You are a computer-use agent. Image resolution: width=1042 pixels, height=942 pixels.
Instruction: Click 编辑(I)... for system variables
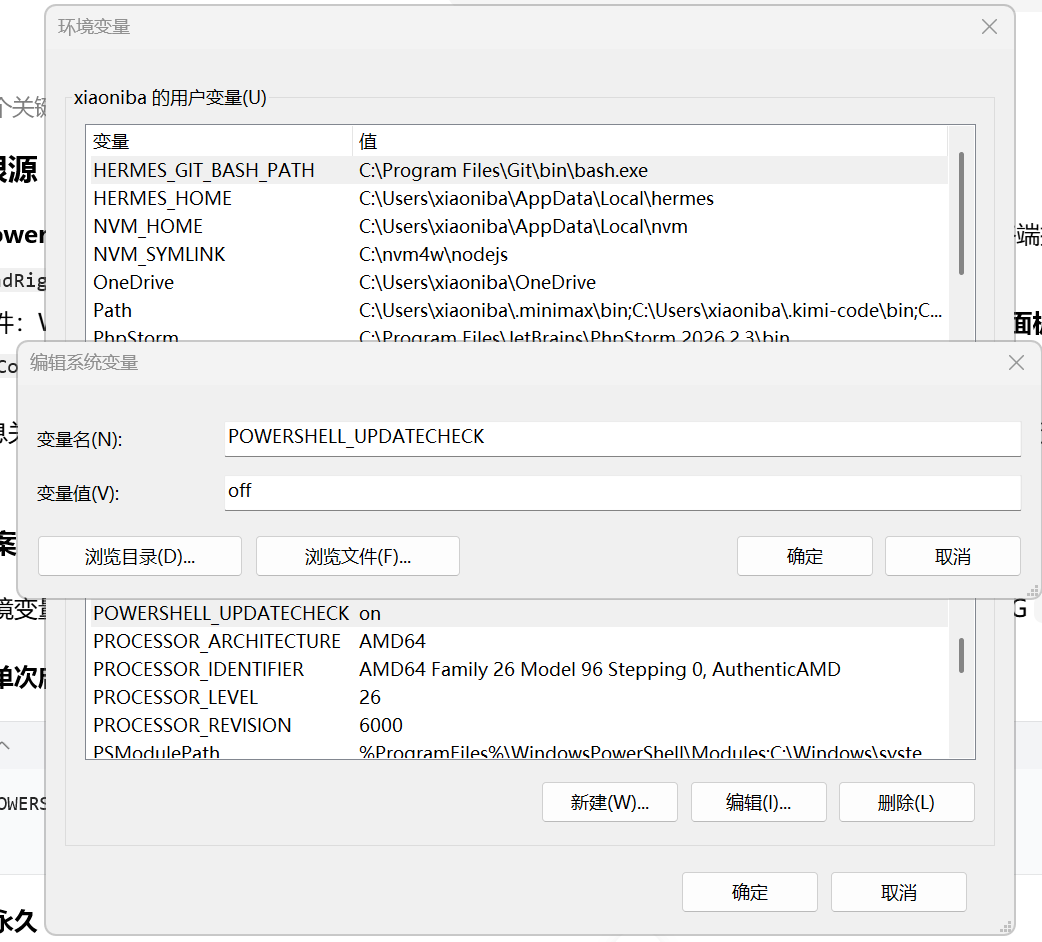[x=758, y=802]
